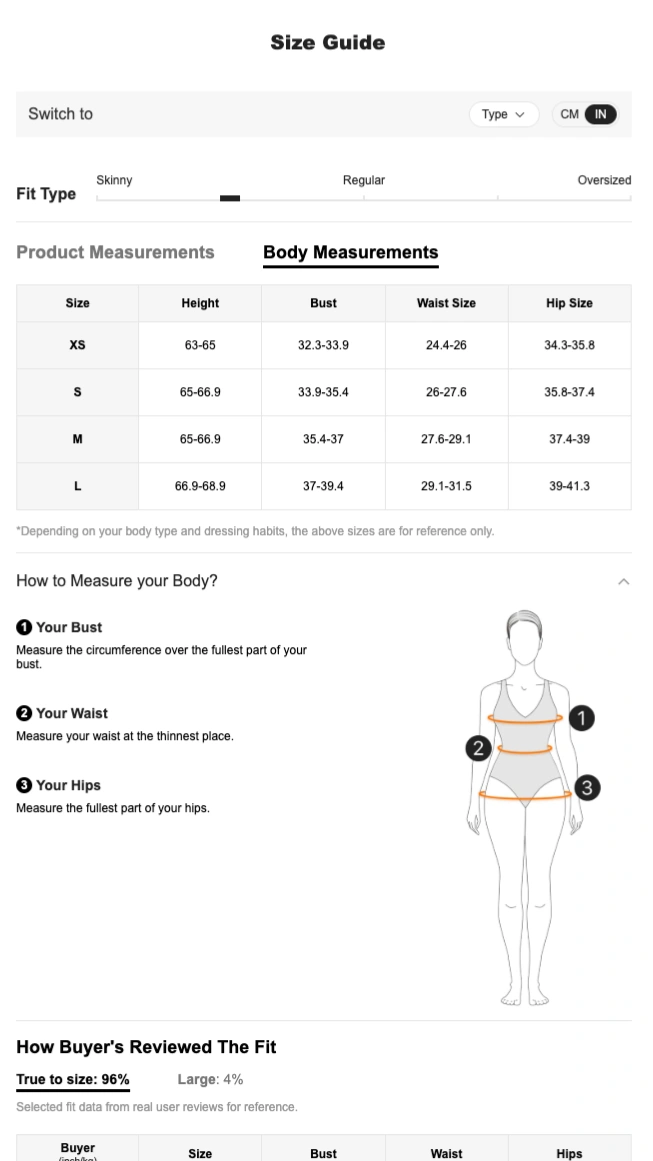Open the Type dropdown
653x1161 pixels.
click(x=503, y=114)
